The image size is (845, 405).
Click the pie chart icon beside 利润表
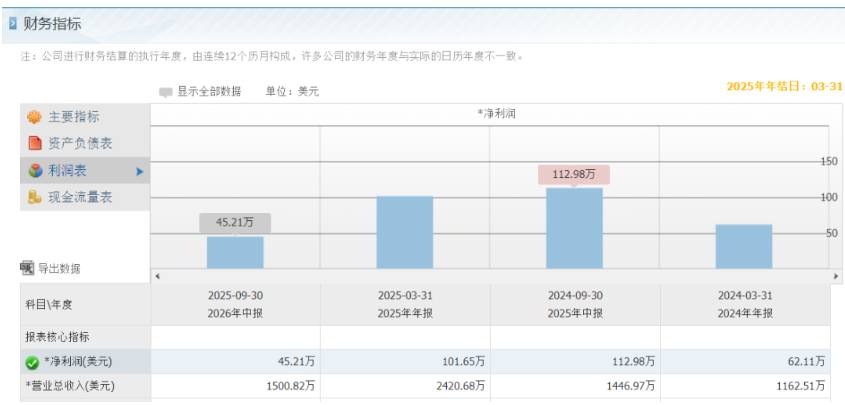point(35,171)
